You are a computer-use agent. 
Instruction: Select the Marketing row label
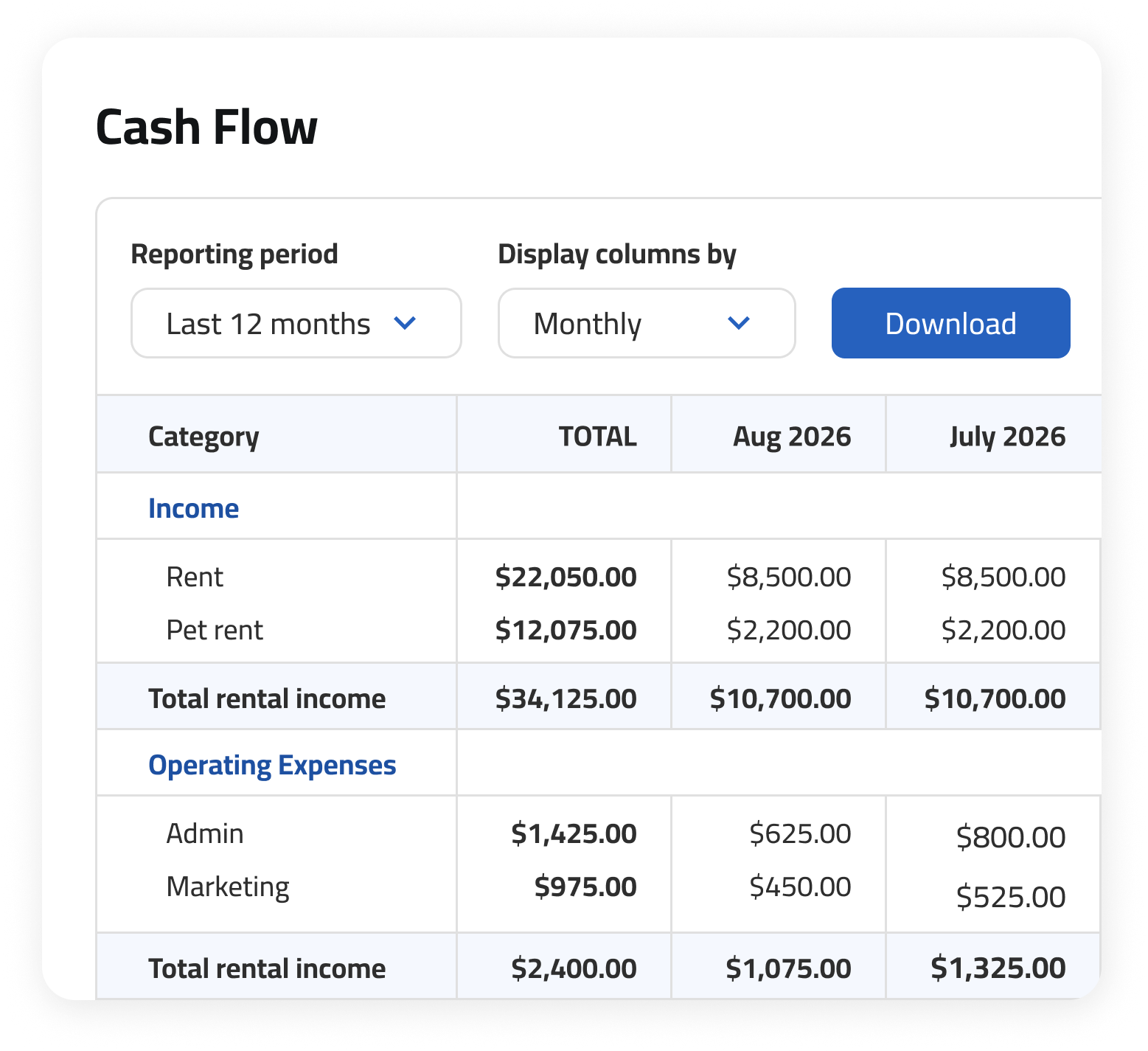click(x=228, y=887)
